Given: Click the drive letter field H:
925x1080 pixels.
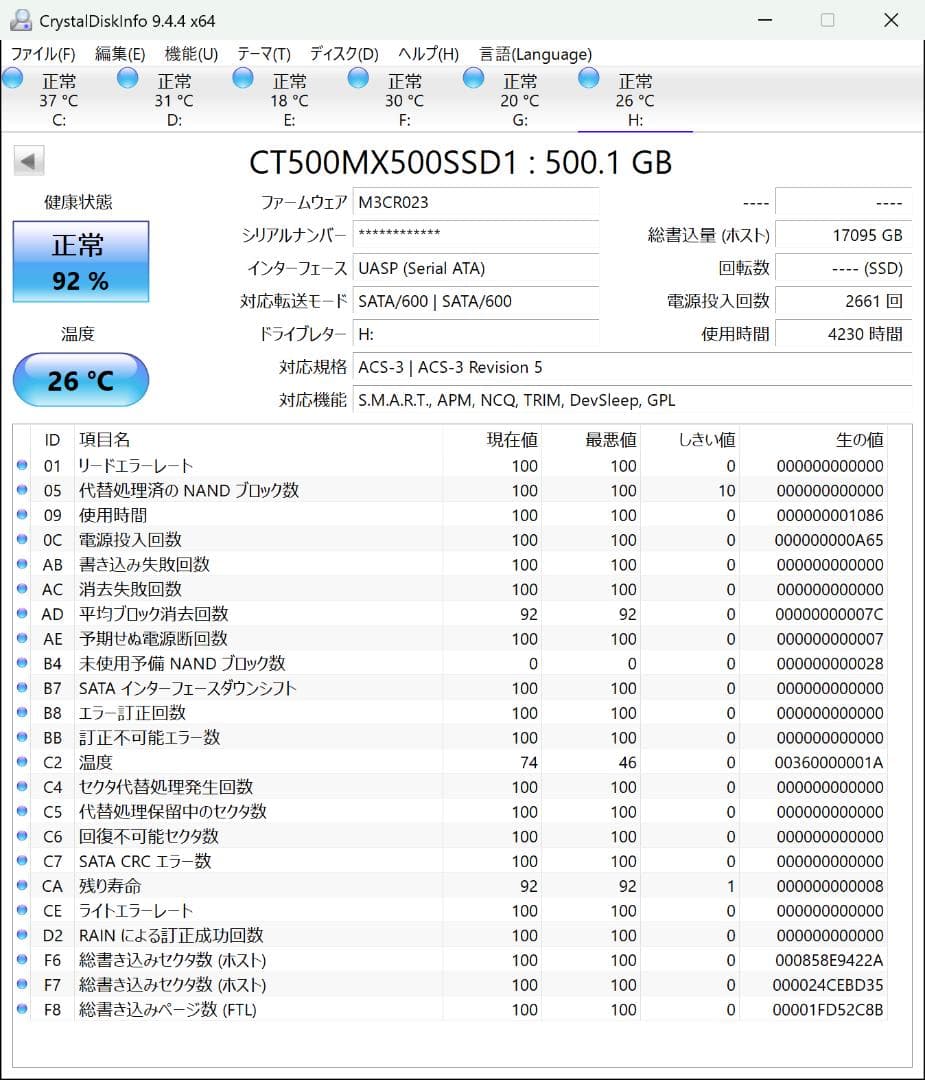Looking at the screenshot, I should coord(476,334).
